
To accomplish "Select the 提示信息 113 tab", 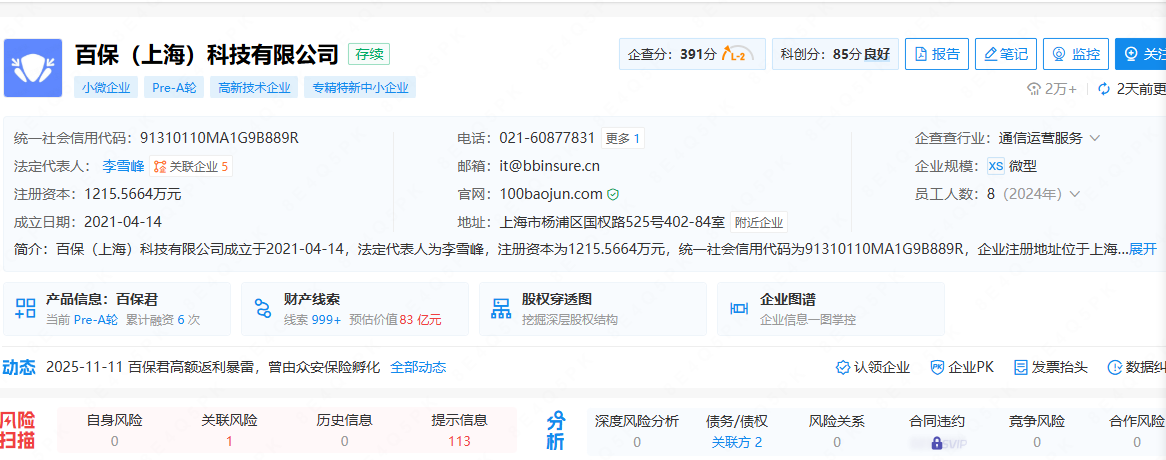I will [x=460, y=430].
